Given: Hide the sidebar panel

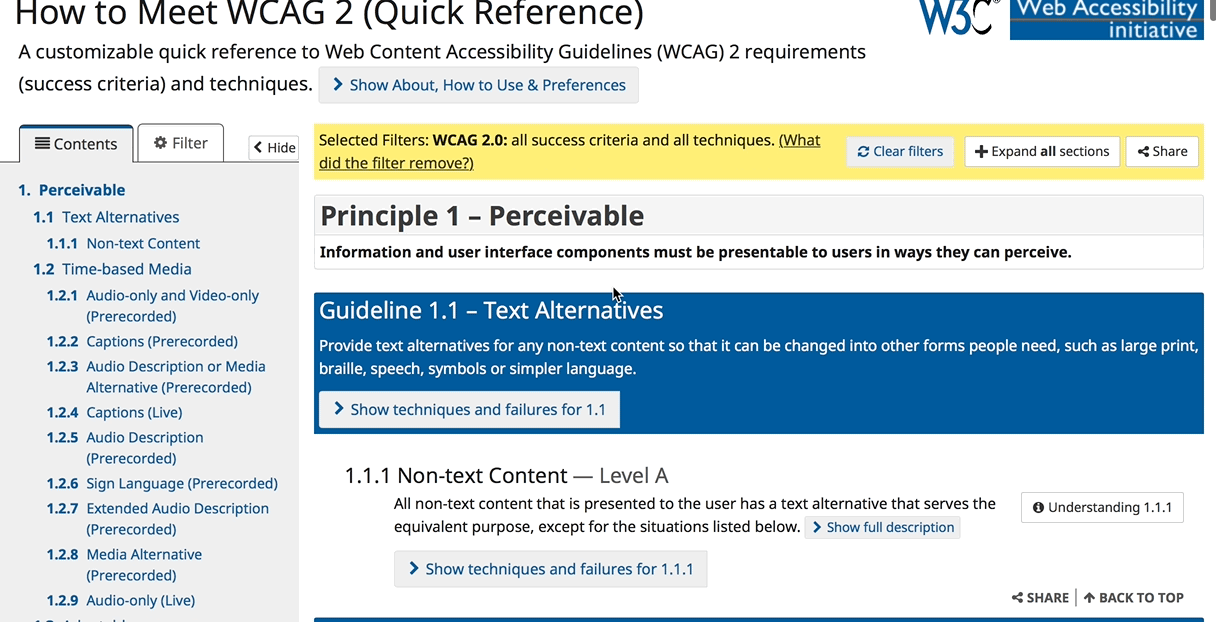Looking at the screenshot, I should click(x=273, y=147).
